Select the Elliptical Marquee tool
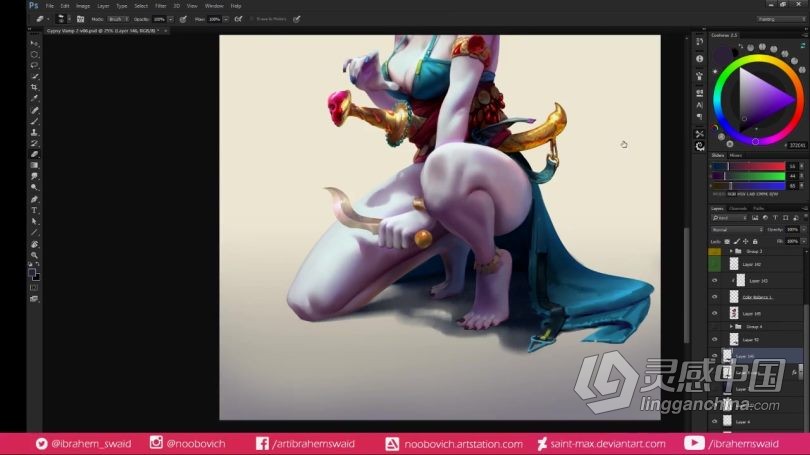810x455 pixels. pyautogui.click(x=34, y=54)
